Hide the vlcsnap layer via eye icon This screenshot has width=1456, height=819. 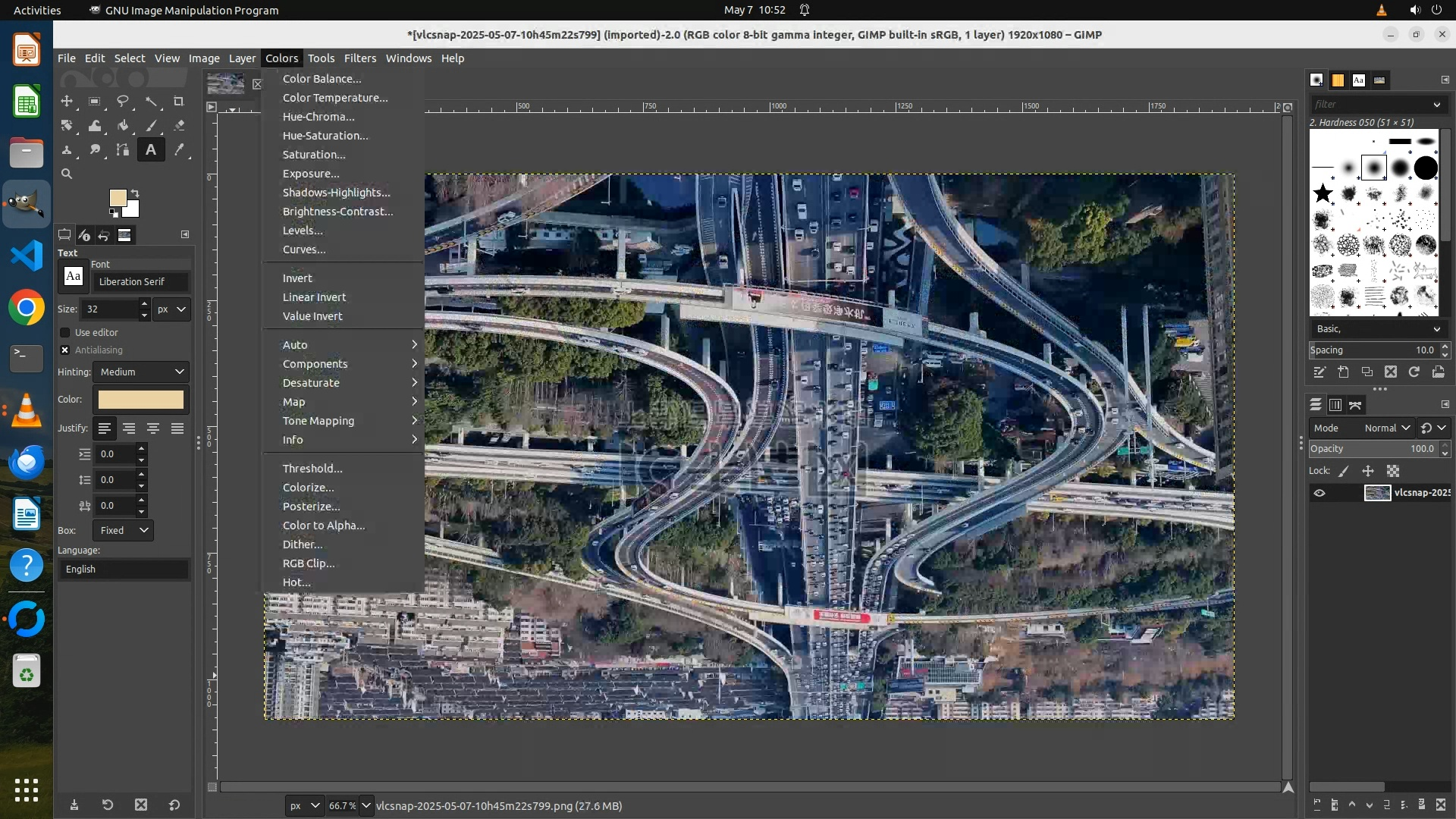click(1319, 493)
